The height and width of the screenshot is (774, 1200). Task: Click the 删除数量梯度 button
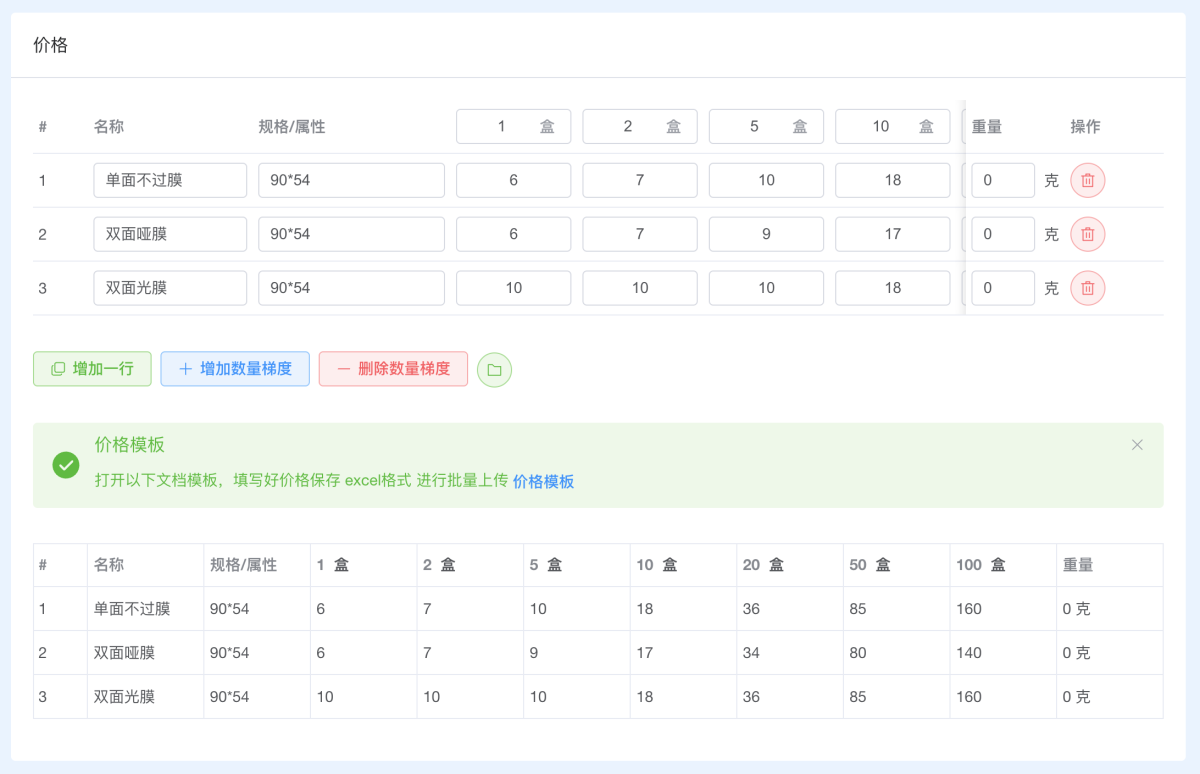click(392, 369)
